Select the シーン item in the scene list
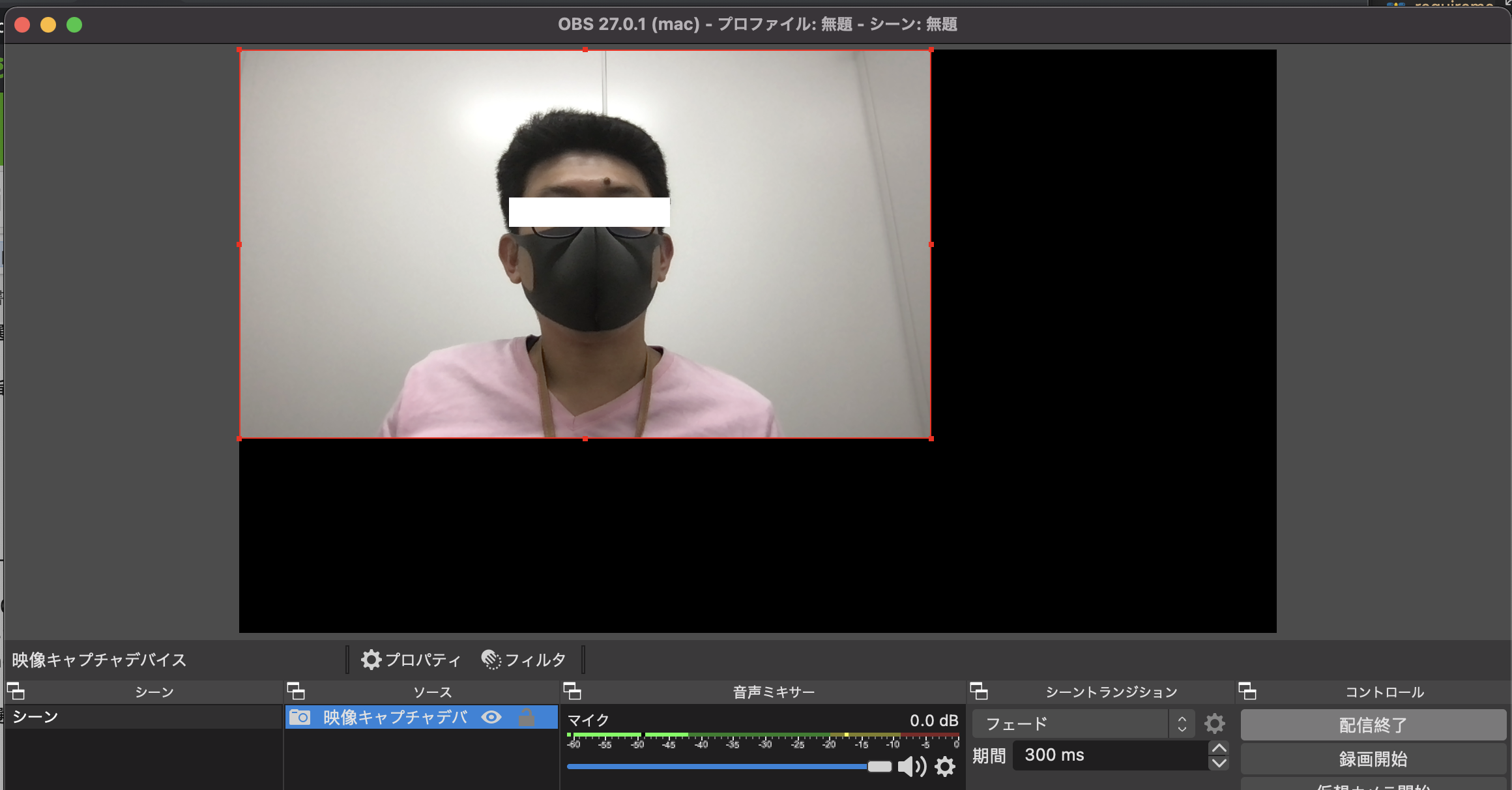Image resolution: width=1512 pixels, height=790 pixels. [x=98, y=717]
